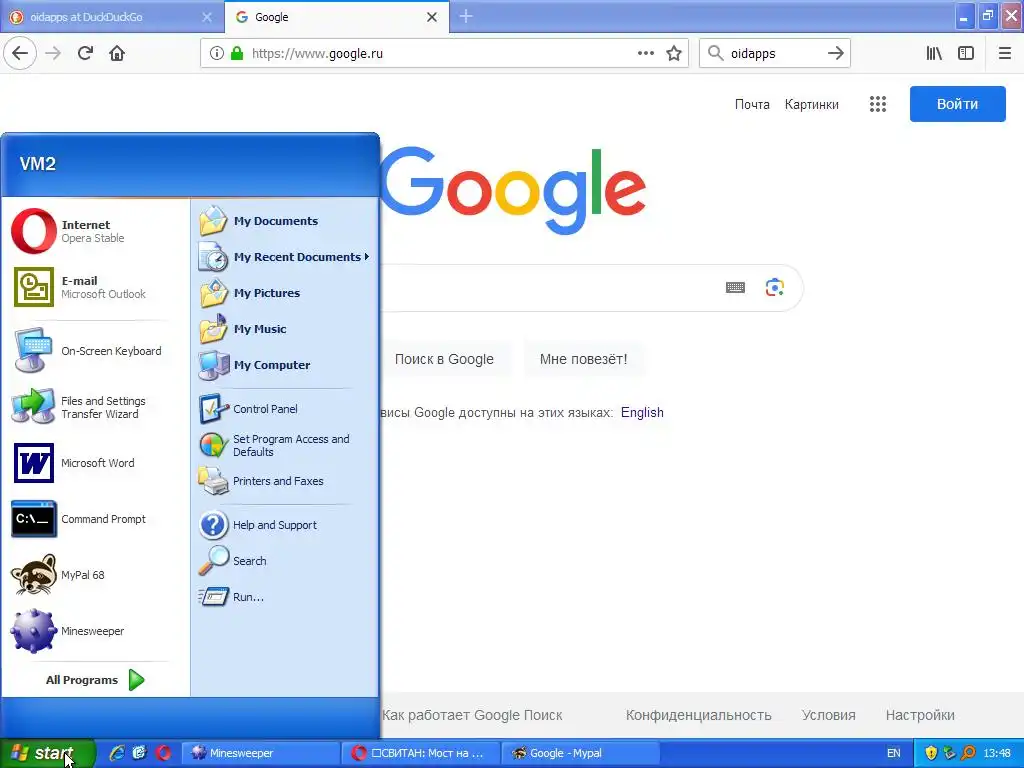Image resolution: width=1024 pixels, height=768 pixels.
Task: Open My Pictures folder
Action: coord(285,293)
